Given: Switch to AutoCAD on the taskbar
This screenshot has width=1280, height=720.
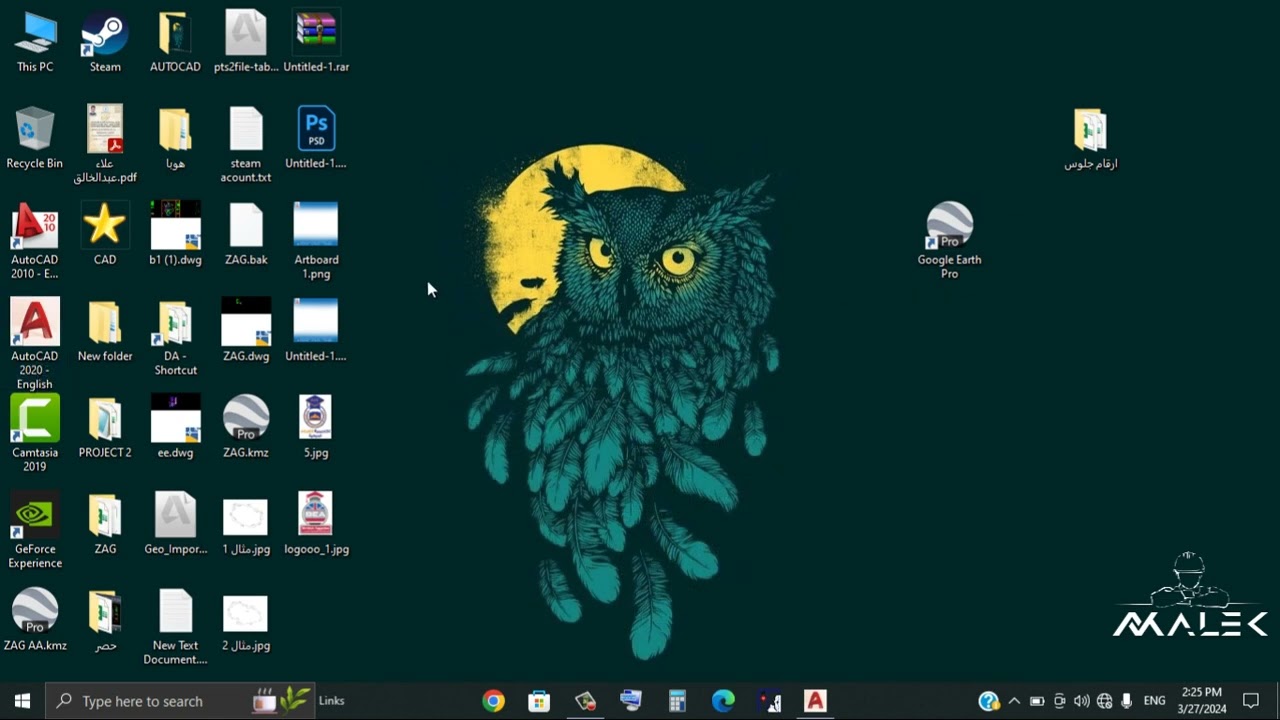Looking at the screenshot, I should tap(815, 701).
